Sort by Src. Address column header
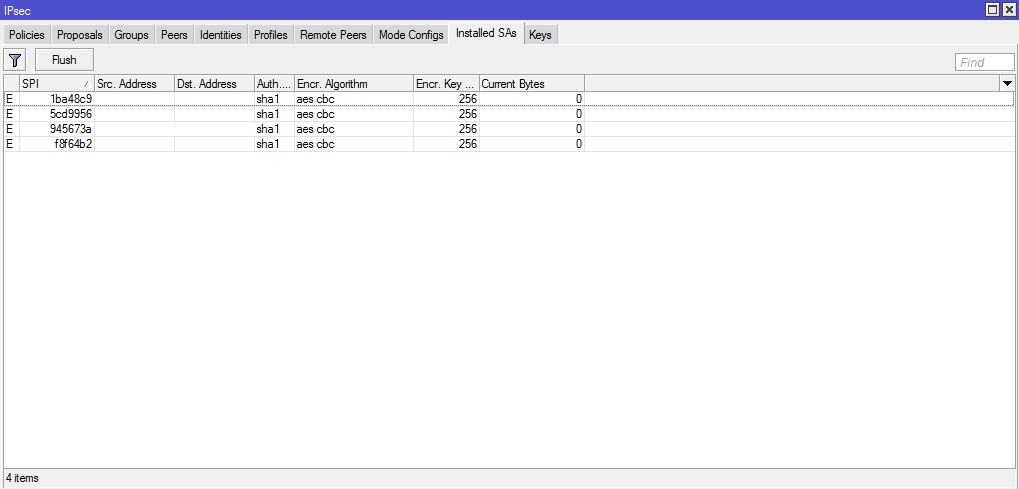This screenshot has height=489, width=1019. pyautogui.click(x=135, y=84)
